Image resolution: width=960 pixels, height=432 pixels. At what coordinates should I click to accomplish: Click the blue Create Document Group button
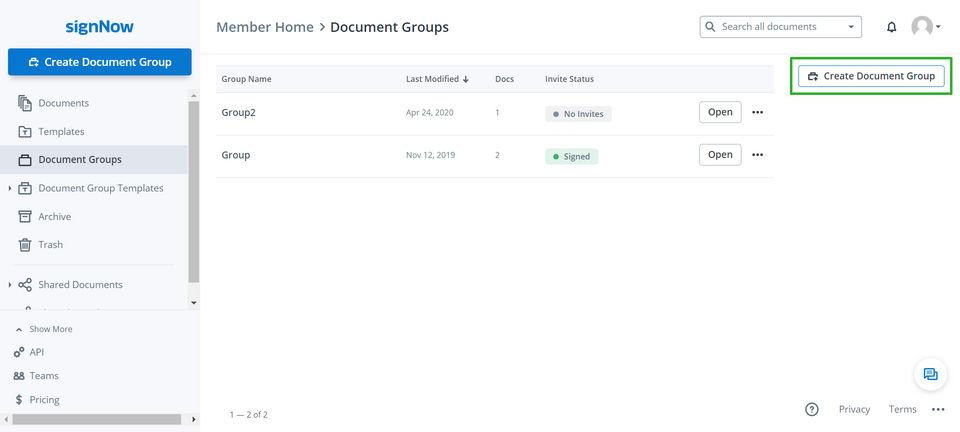99,62
